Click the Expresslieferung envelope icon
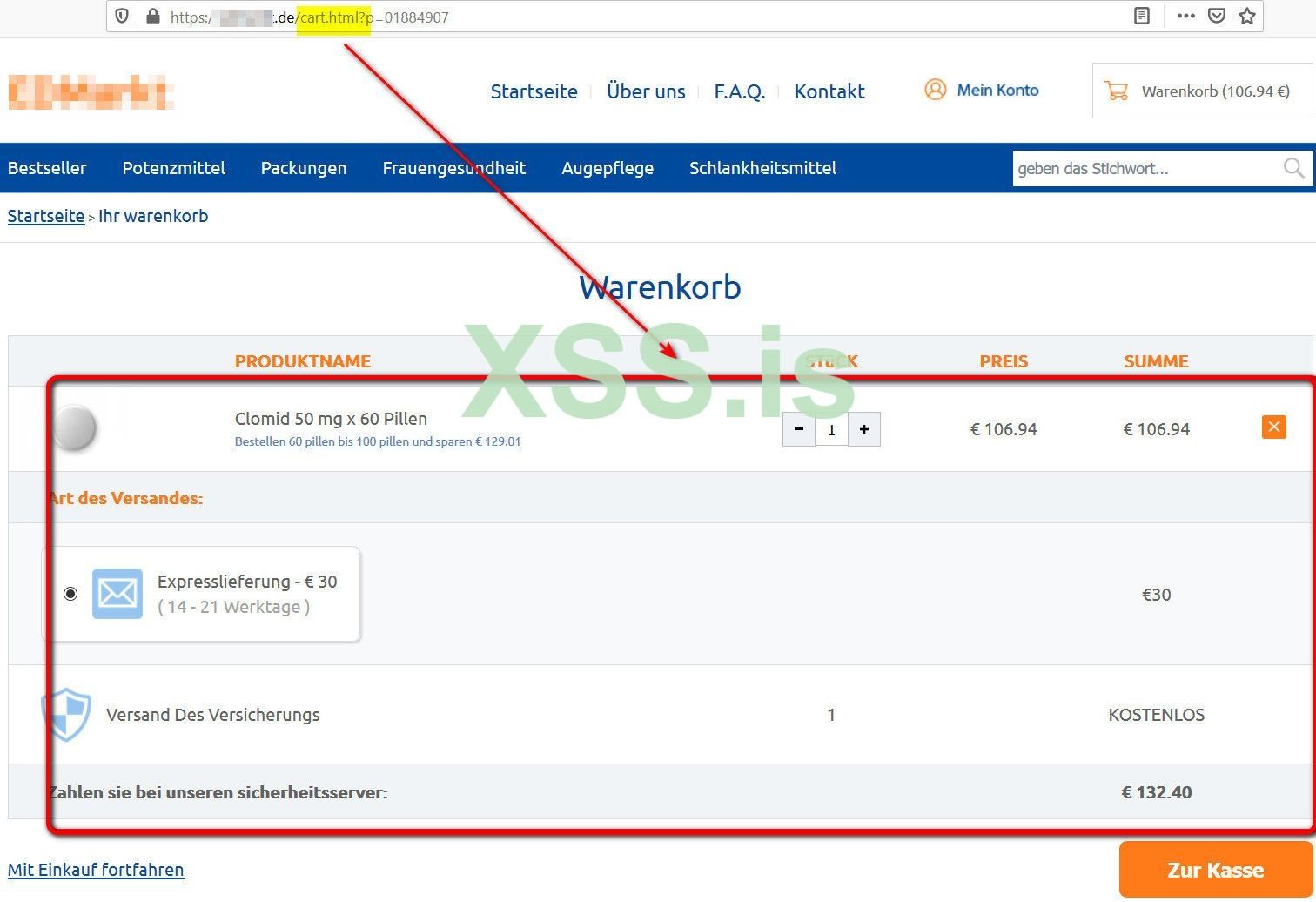This screenshot has height=902, width=1316. pyautogui.click(x=117, y=594)
